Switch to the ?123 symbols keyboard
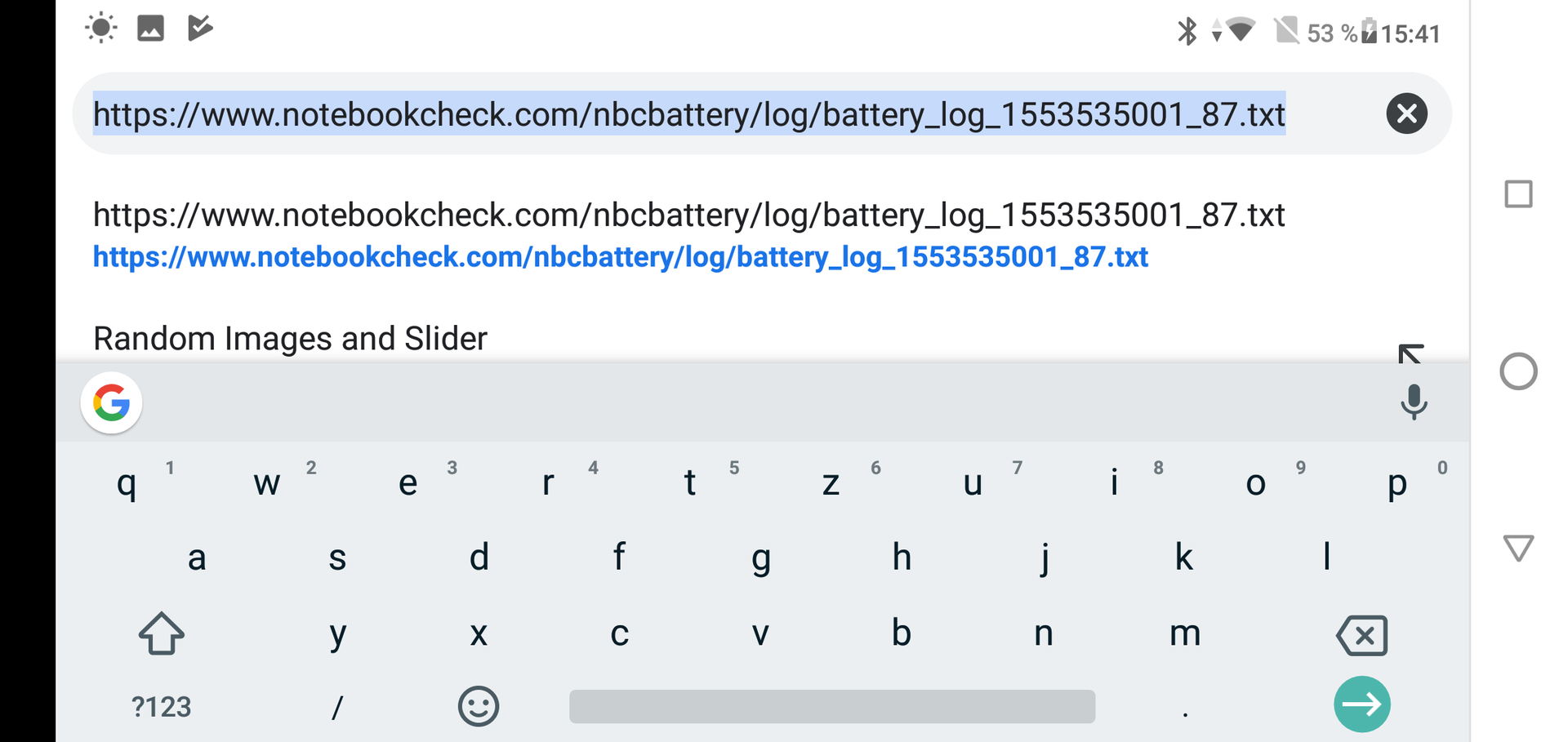Viewport: 1568px width, 742px height. coord(161,707)
